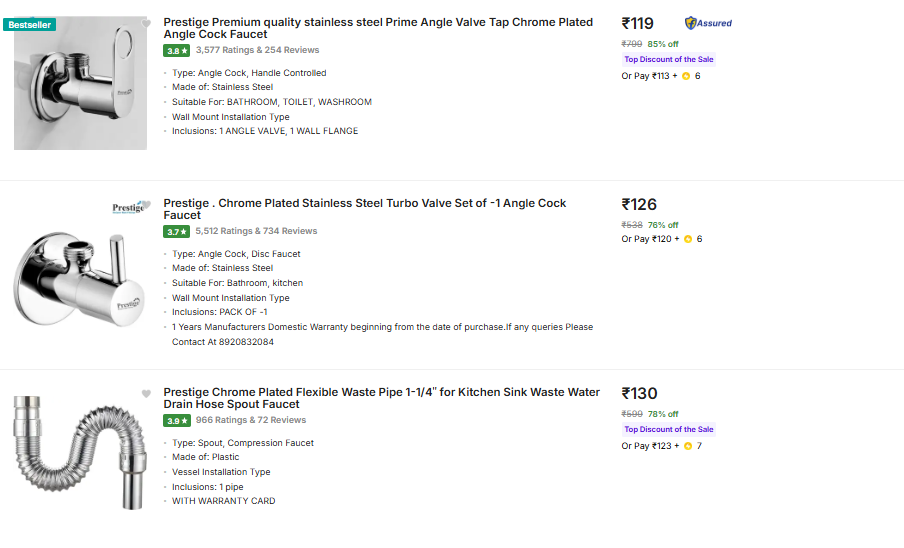904x548 pixels.
Task: Click the 3.8 star rating badge
Action: [176, 50]
